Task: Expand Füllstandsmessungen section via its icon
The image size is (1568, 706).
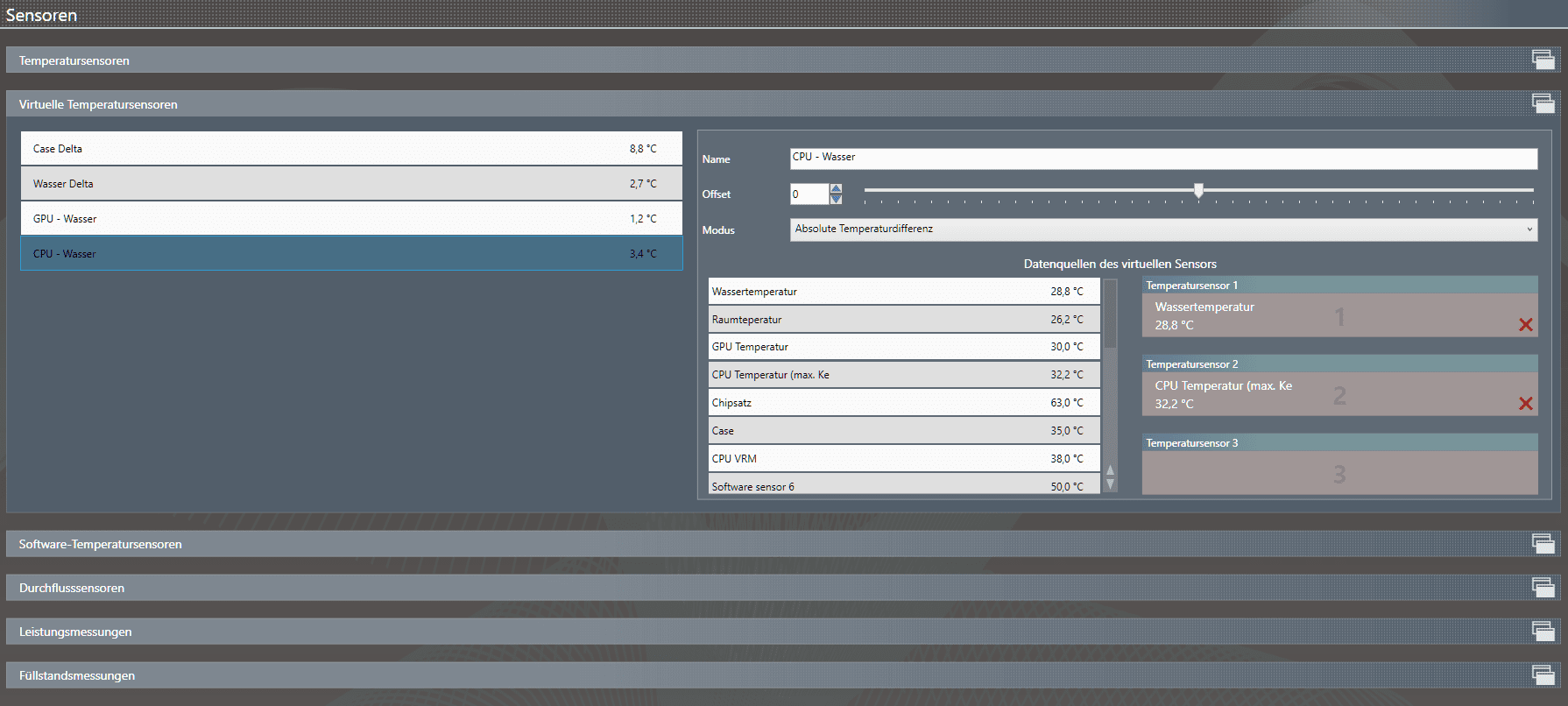Action: [1543, 674]
